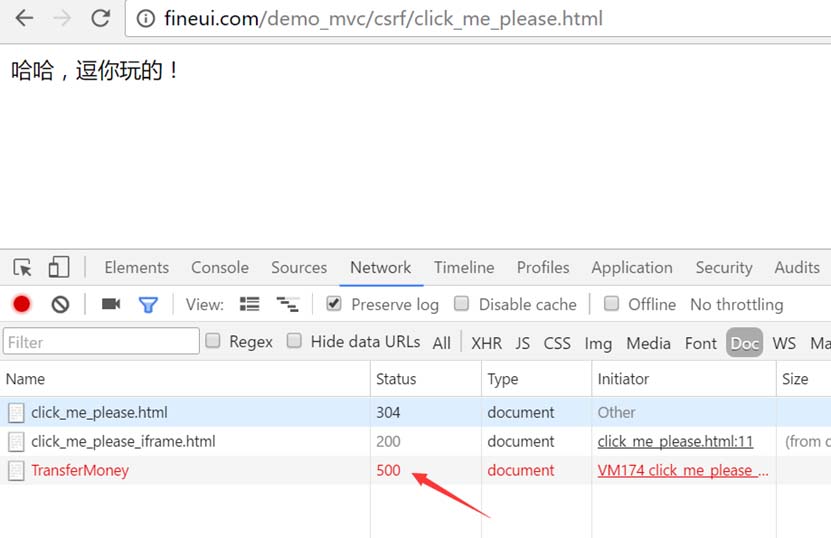Filter requests by XHR
The height and width of the screenshot is (538, 831).
487,343
